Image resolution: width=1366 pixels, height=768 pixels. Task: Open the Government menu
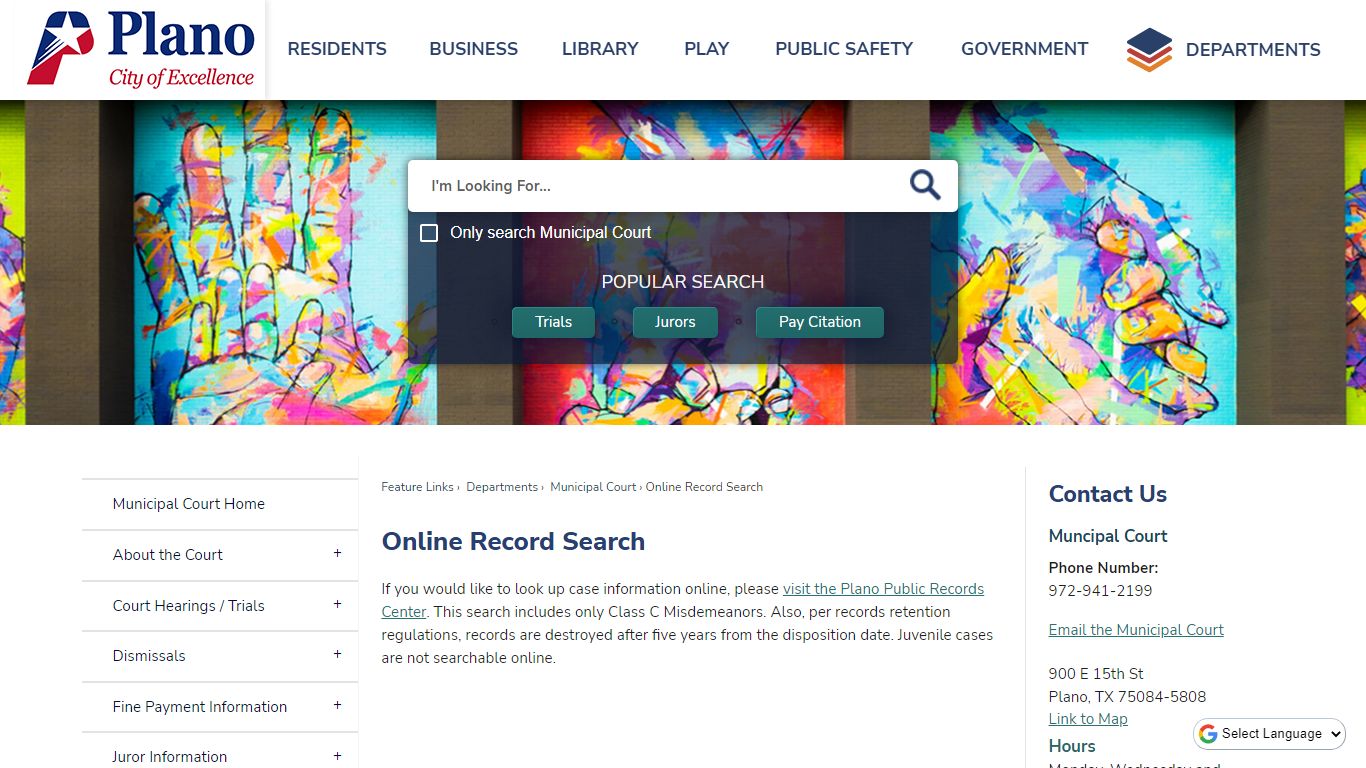(x=1024, y=49)
